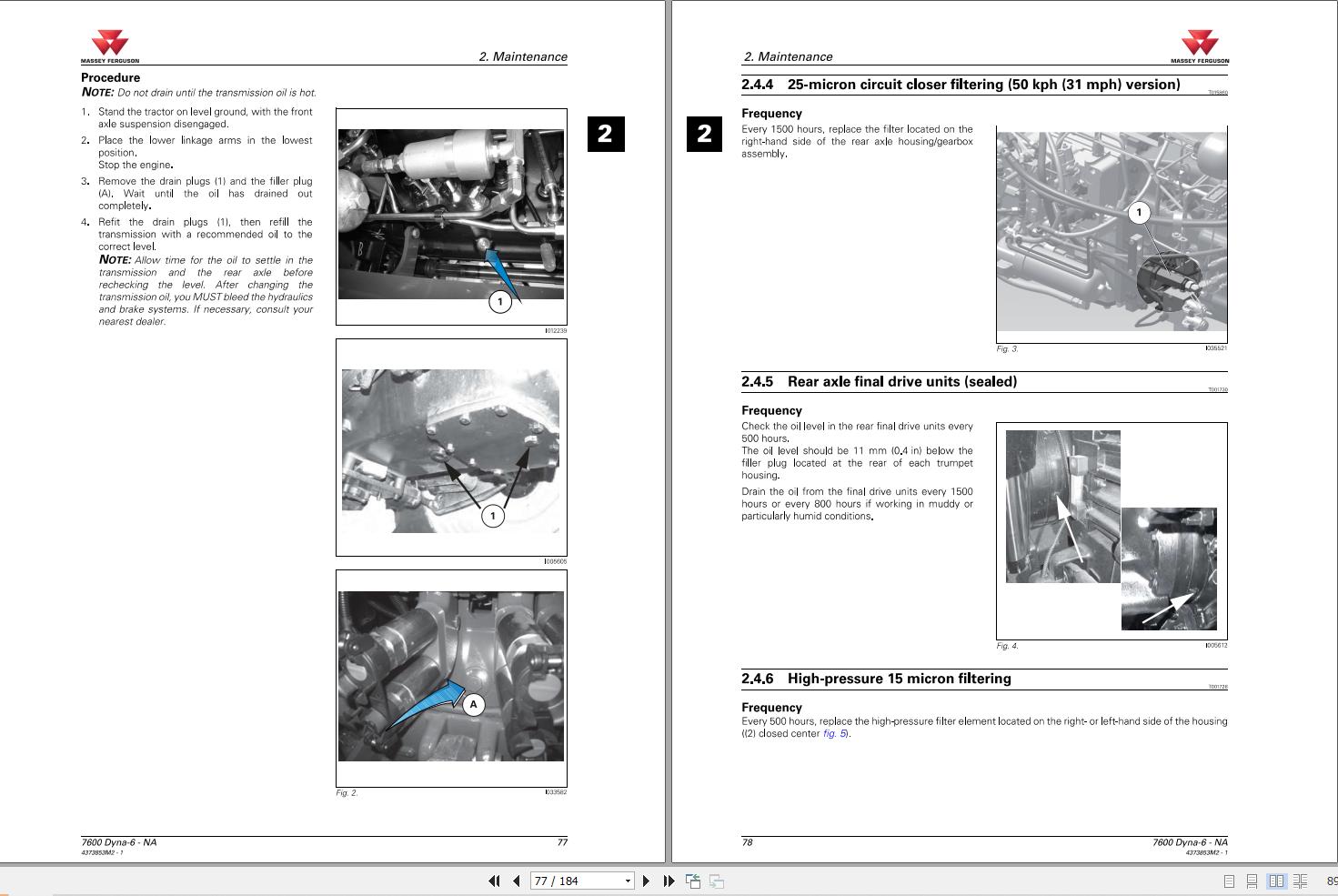
Task: Click the page number field showing 77 / 184
Action: pyautogui.click(x=575, y=881)
